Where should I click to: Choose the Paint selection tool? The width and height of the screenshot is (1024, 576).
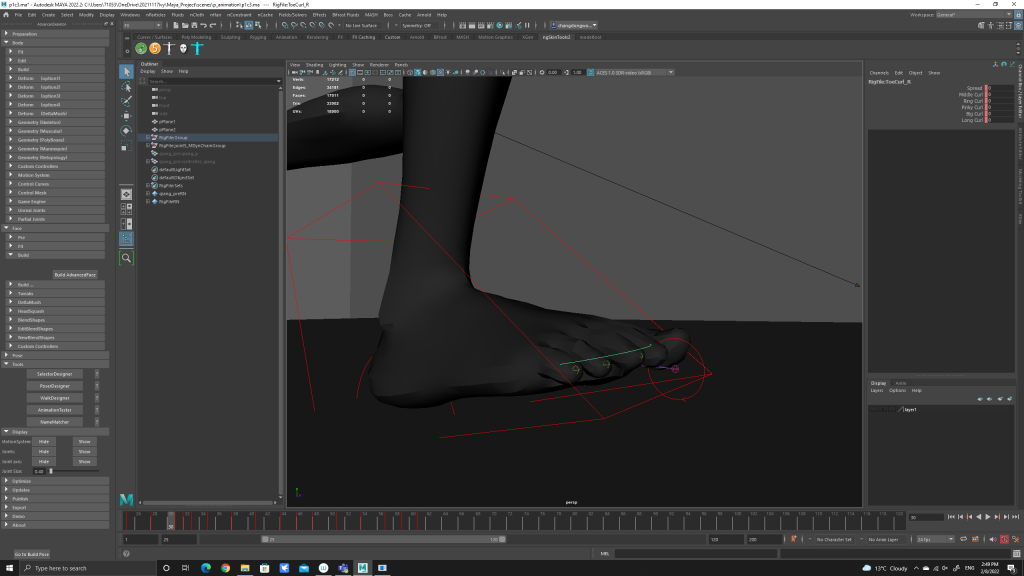[126, 101]
